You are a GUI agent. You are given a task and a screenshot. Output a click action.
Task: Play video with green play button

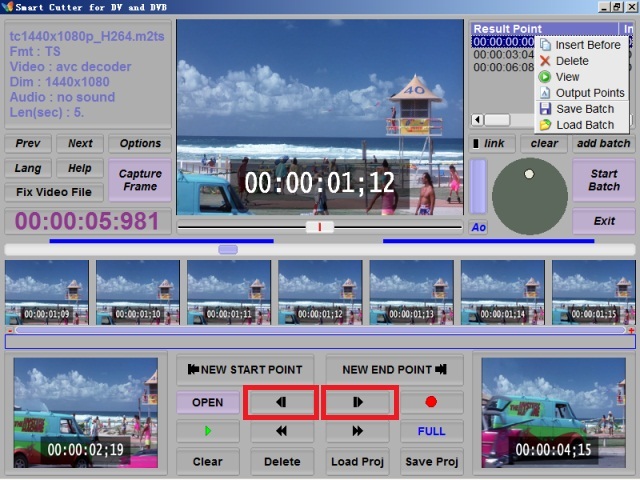pyautogui.click(x=208, y=431)
